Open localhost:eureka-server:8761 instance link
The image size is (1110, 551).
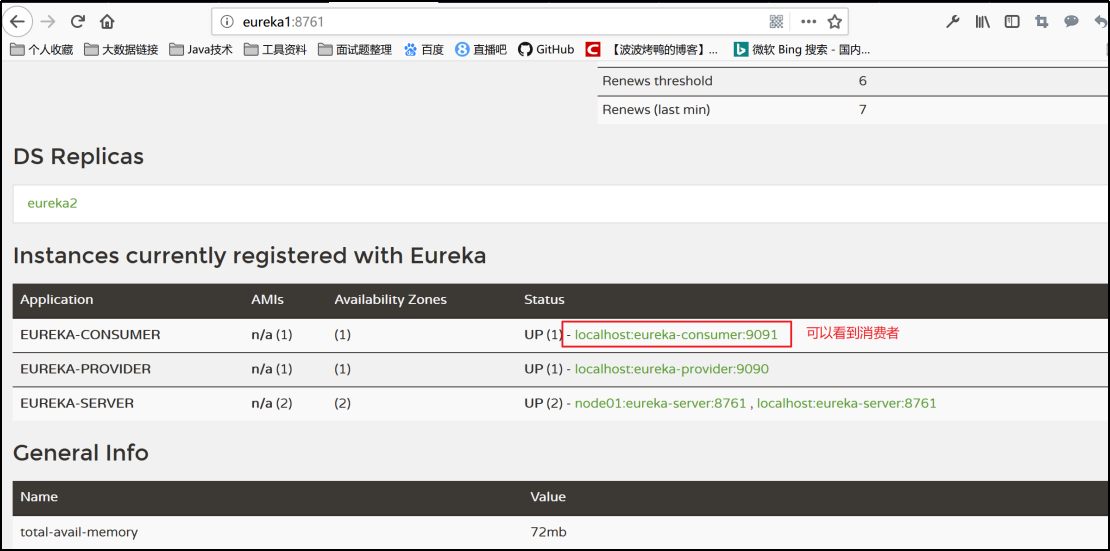847,404
